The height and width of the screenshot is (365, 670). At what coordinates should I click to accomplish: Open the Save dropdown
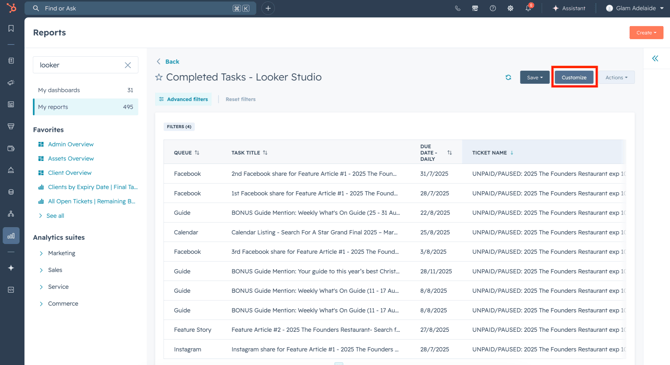tap(535, 77)
